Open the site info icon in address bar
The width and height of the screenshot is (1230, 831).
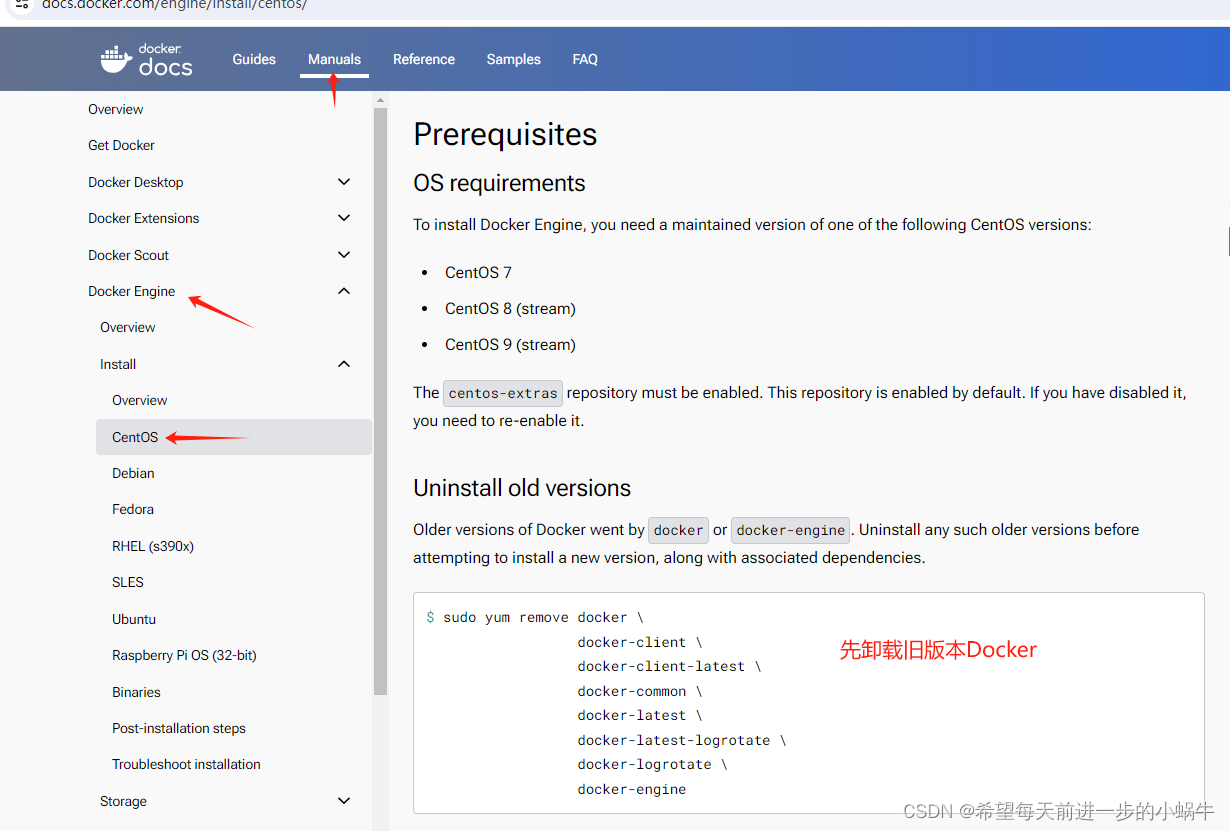(x=21, y=4)
